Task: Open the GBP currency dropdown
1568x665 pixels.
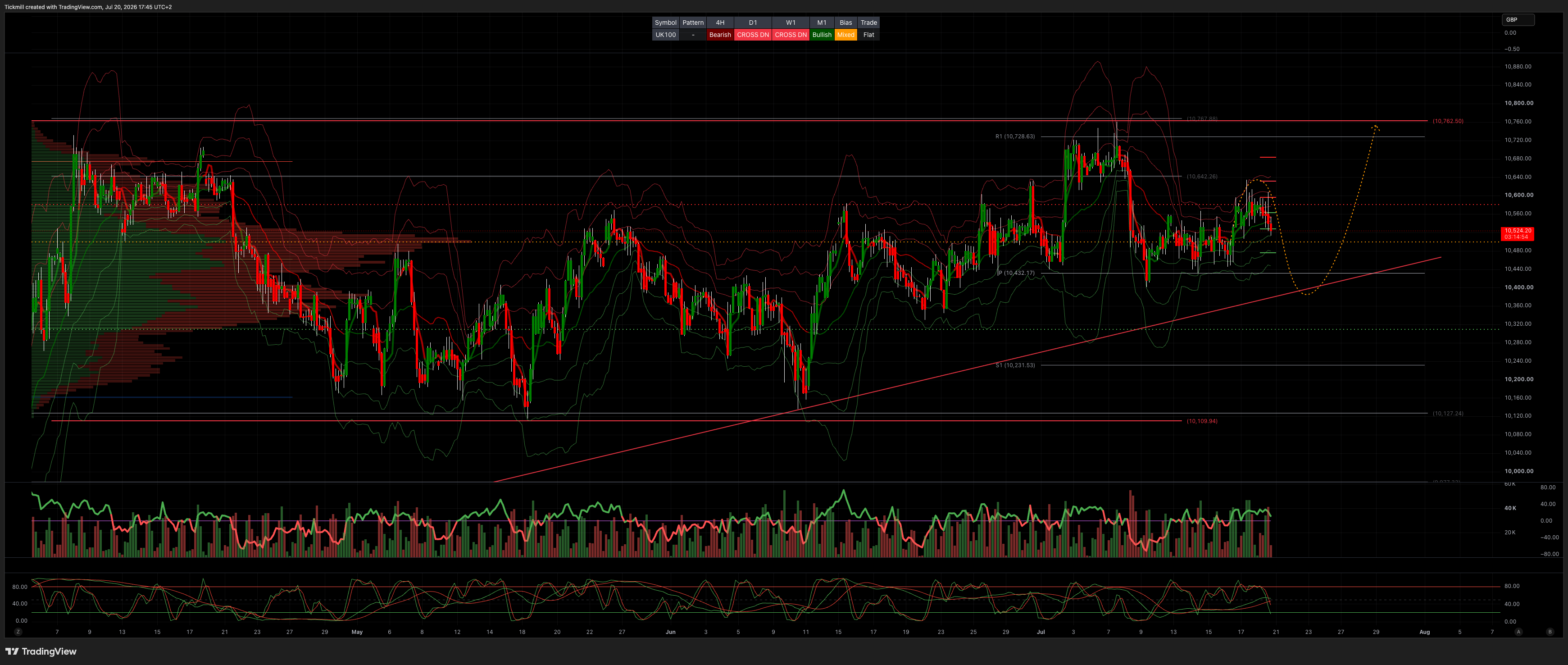Action: [x=1518, y=19]
